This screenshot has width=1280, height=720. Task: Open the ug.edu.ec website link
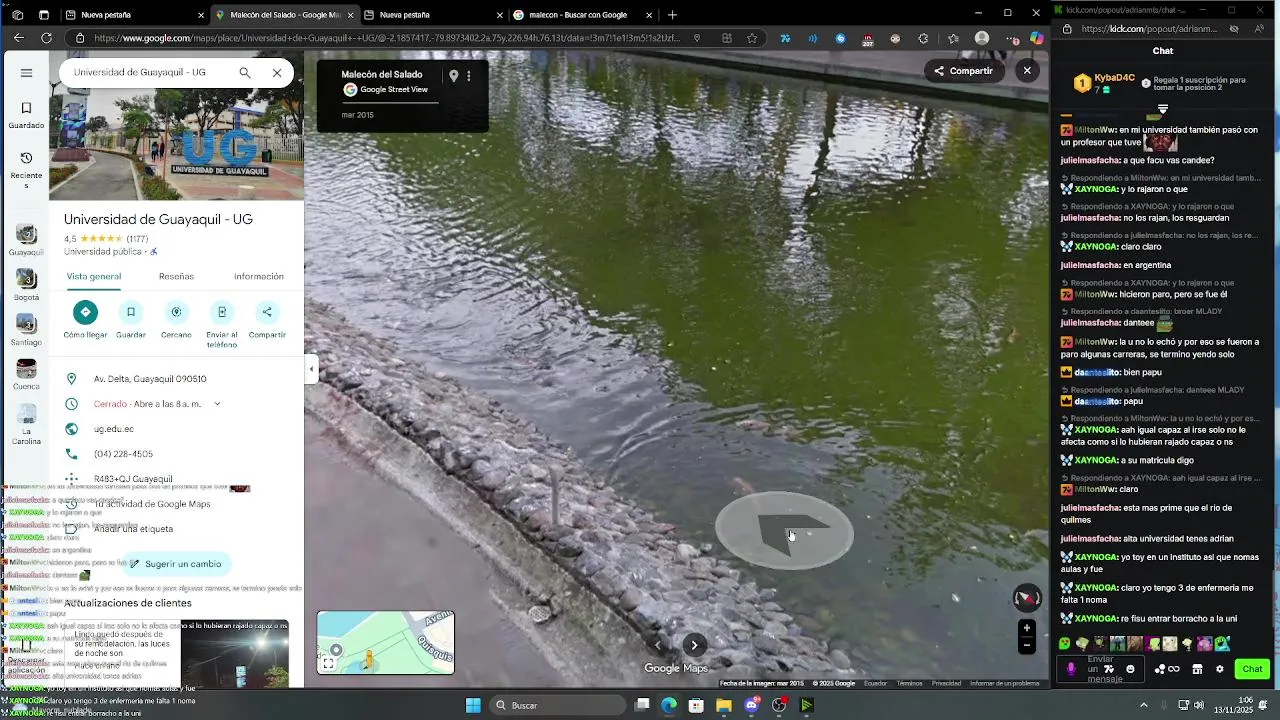tap(113, 429)
